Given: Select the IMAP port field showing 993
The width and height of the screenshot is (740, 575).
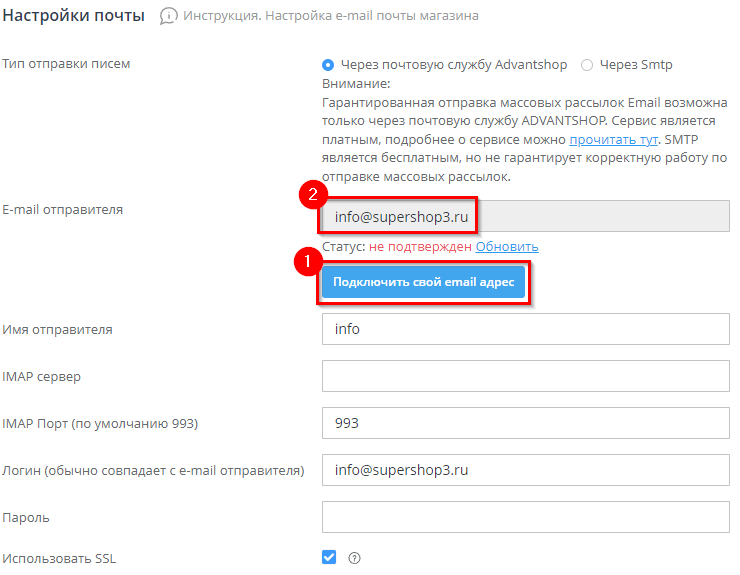Looking at the screenshot, I should 525,423.
